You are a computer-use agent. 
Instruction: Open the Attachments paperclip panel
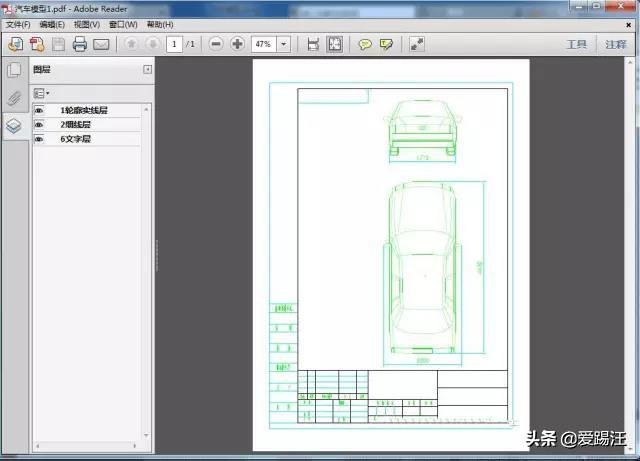(x=14, y=98)
